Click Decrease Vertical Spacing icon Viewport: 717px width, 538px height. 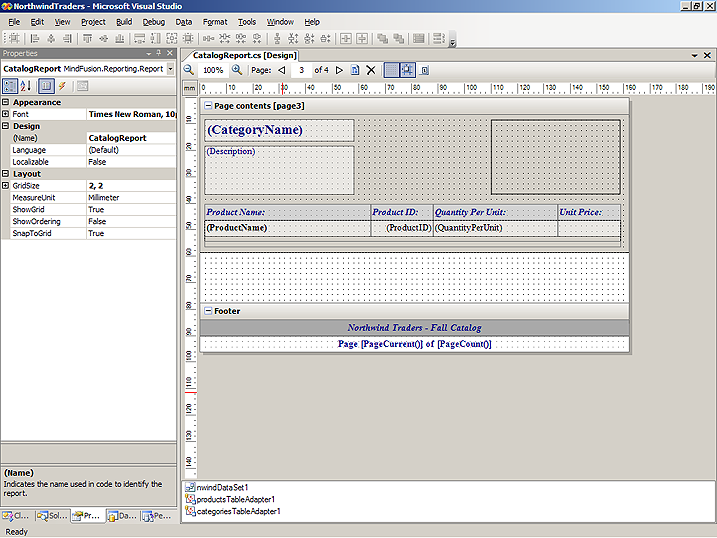coord(309,38)
